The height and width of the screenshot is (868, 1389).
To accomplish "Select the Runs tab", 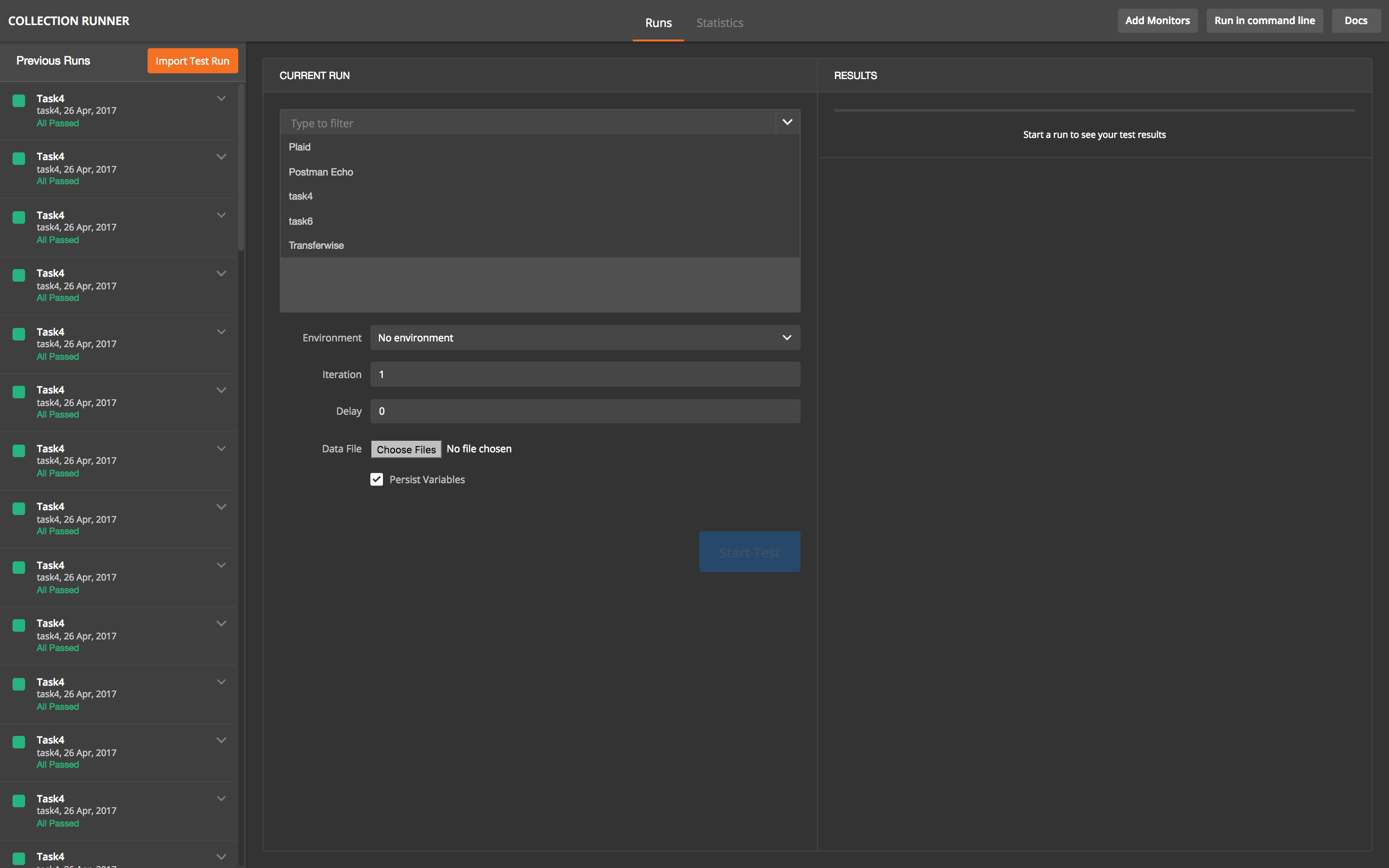I will click(658, 23).
